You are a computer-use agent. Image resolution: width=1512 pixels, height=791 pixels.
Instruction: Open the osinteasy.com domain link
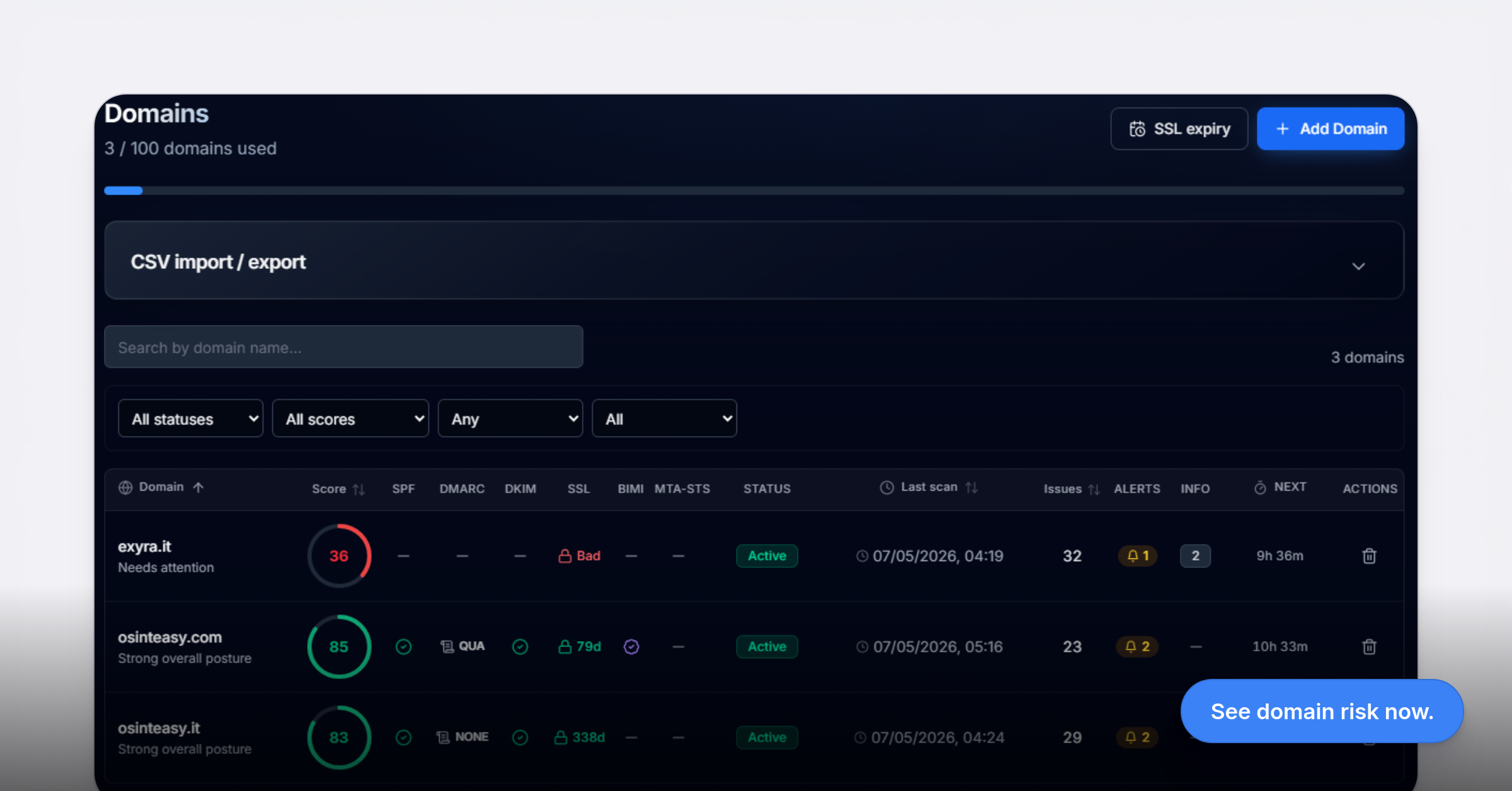pos(170,637)
